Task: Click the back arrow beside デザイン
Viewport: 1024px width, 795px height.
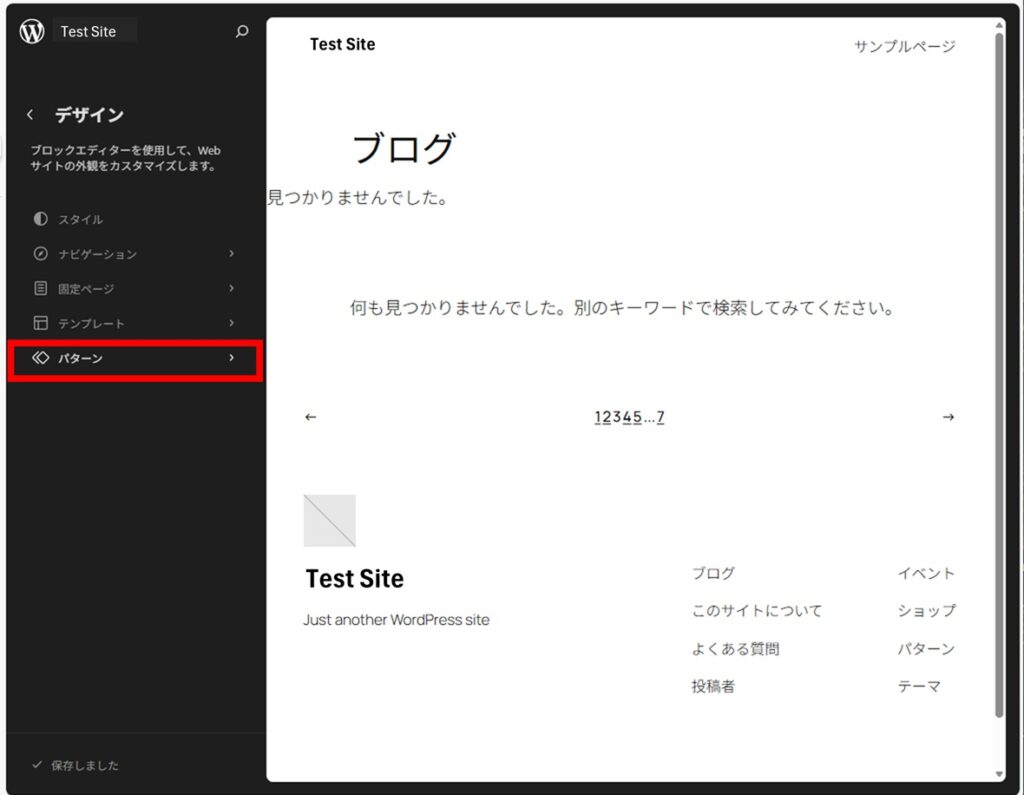Action: point(30,115)
